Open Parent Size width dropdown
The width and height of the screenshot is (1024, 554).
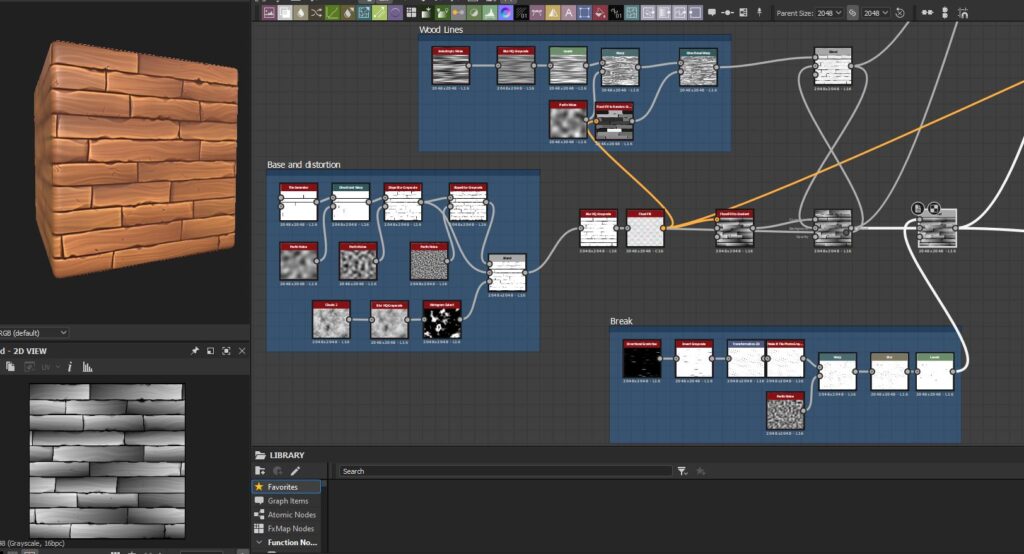tap(829, 13)
